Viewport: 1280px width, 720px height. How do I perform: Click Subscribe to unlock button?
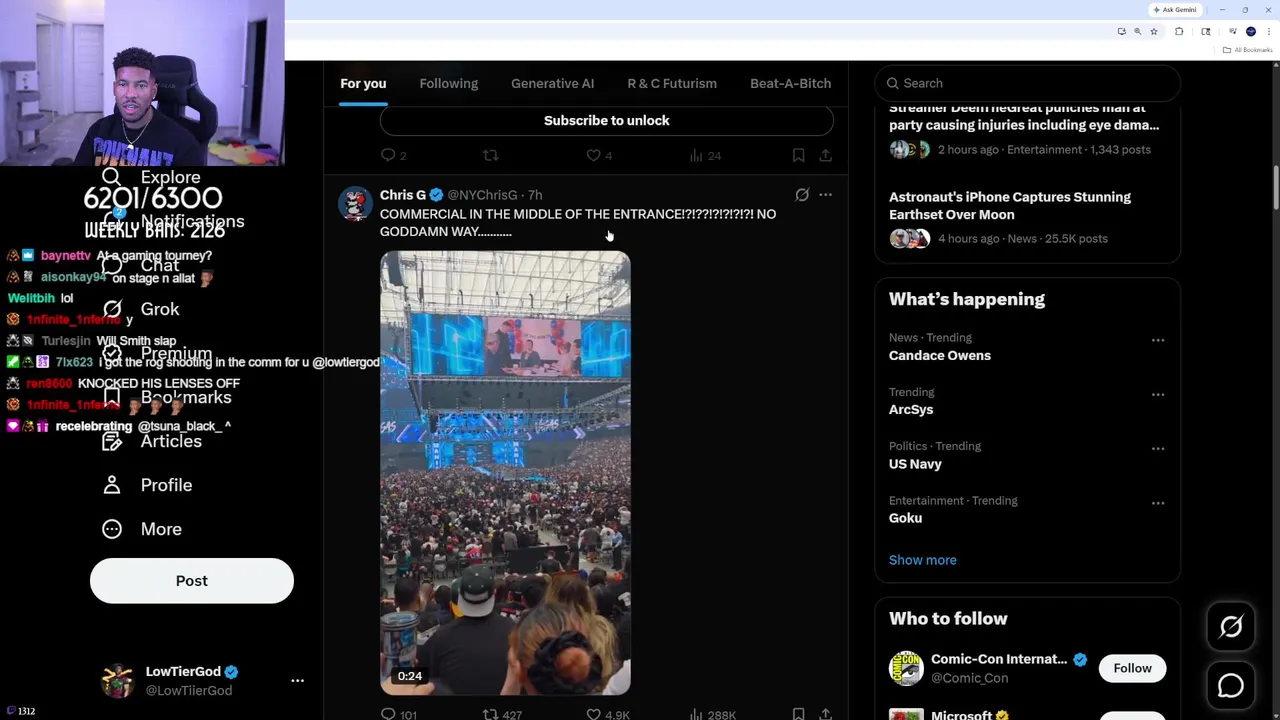click(607, 120)
